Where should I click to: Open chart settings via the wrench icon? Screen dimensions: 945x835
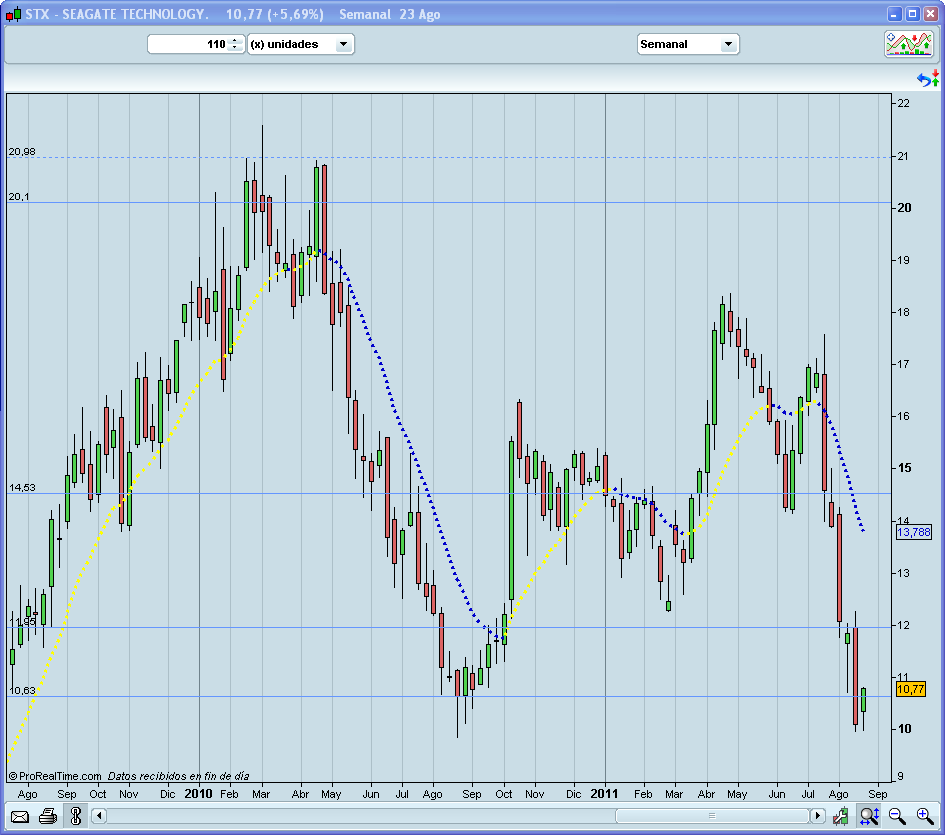[841, 816]
